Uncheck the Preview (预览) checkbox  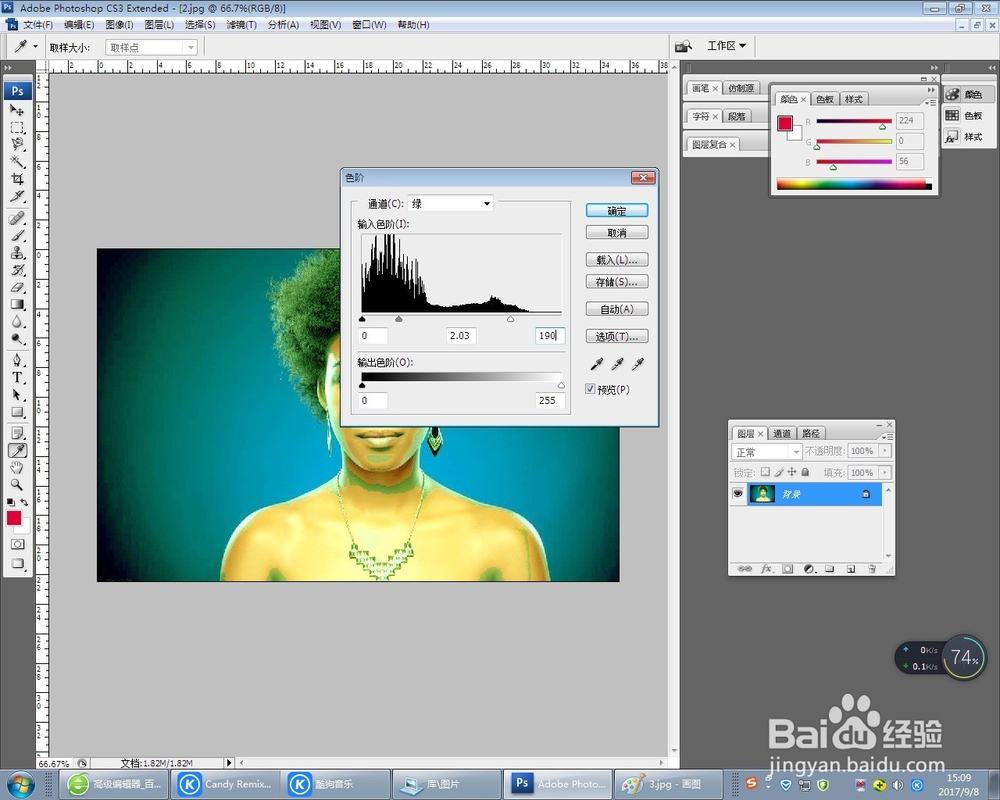pyautogui.click(x=591, y=389)
